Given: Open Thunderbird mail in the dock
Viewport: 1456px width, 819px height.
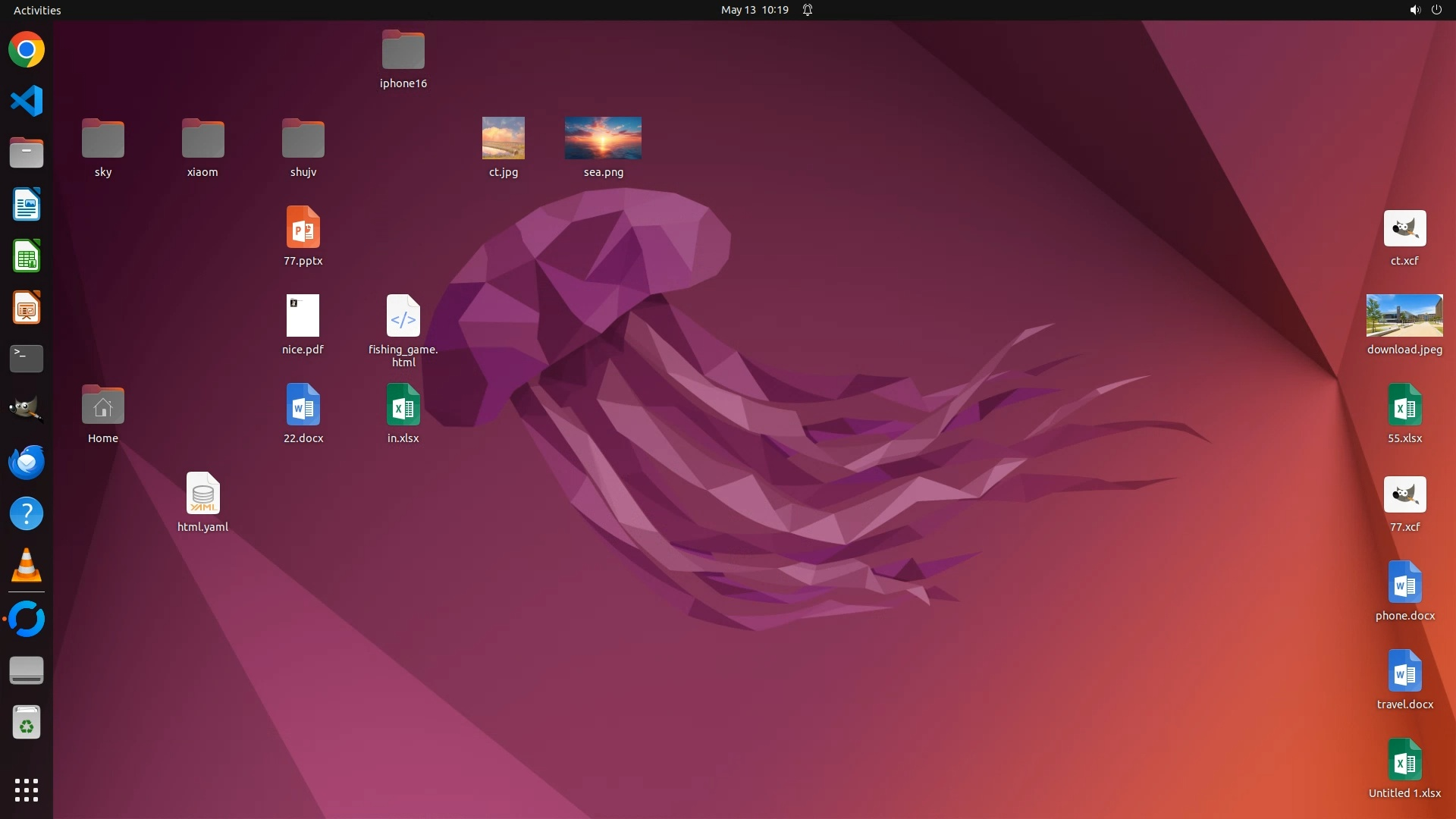Looking at the screenshot, I should 27,463.
